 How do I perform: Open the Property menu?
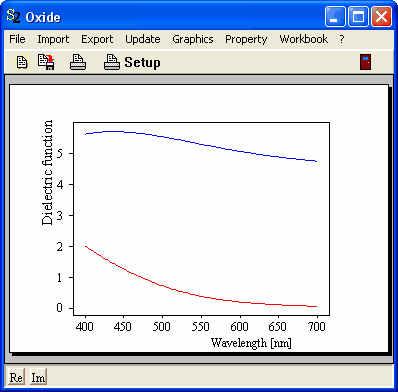246,39
